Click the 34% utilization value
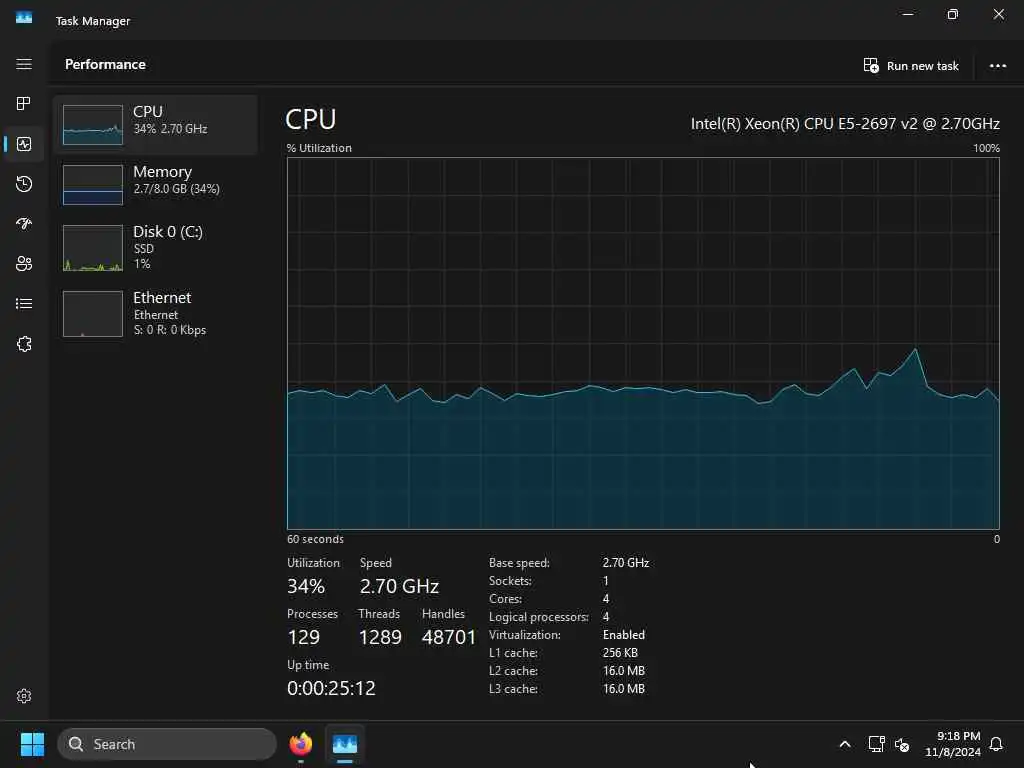Image resolution: width=1024 pixels, height=768 pixels. 306,586
